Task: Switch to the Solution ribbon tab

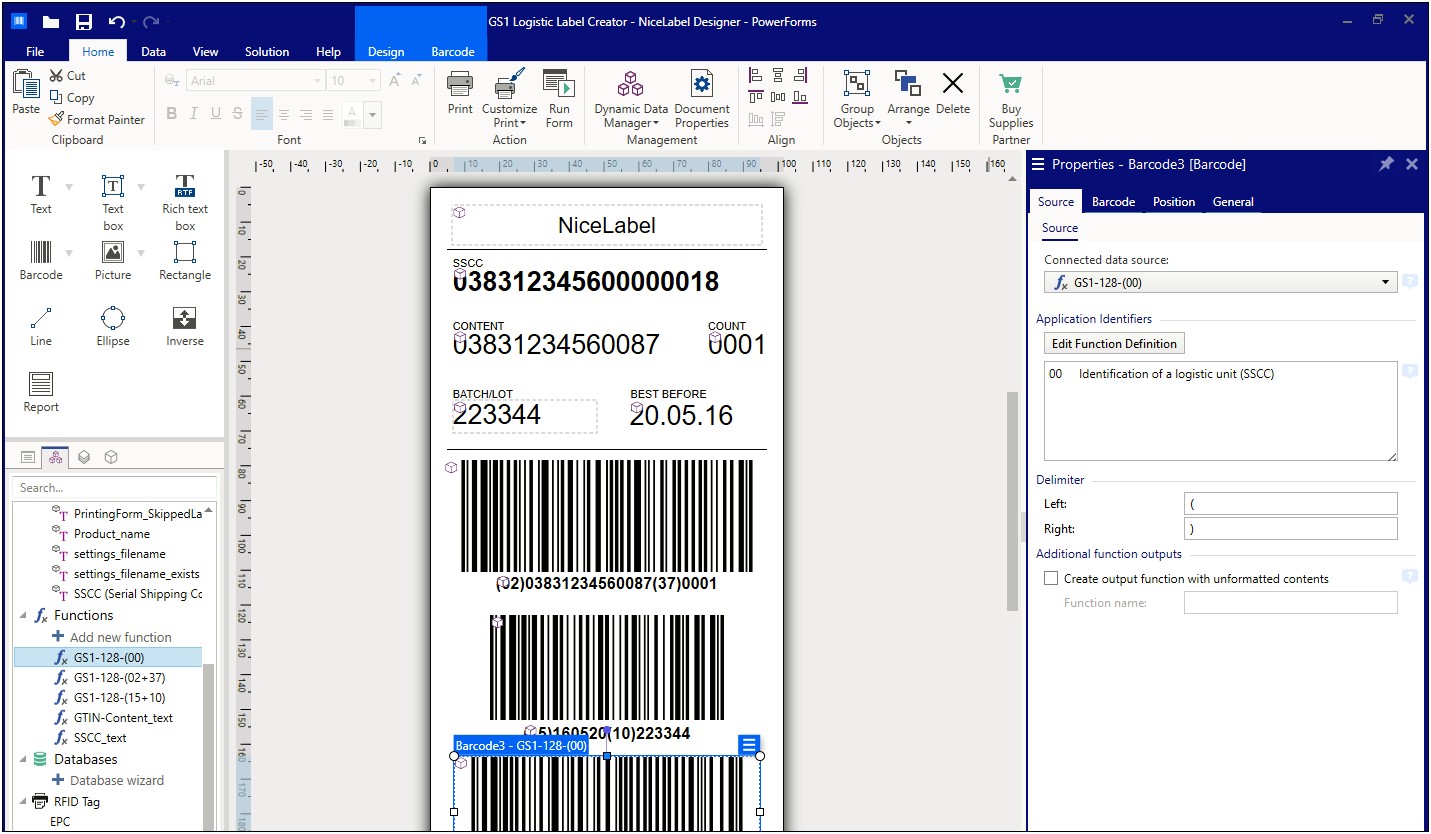Action: tap(267, 51)
